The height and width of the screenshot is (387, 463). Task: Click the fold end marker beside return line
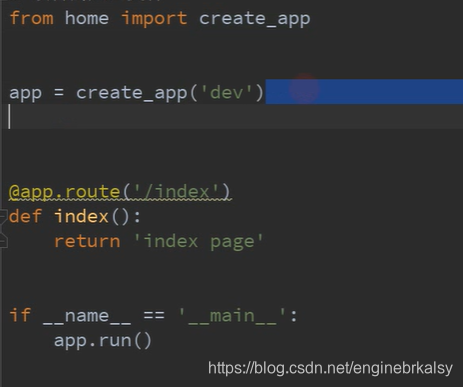click(3, 241)
